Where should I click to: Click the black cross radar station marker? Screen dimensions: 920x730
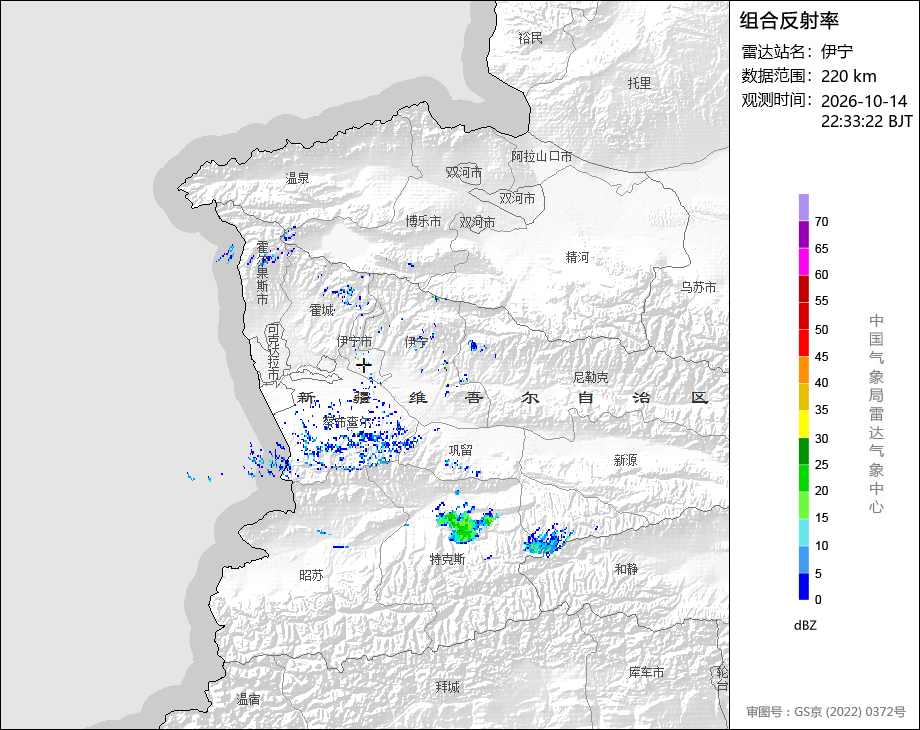pos(364,366)
